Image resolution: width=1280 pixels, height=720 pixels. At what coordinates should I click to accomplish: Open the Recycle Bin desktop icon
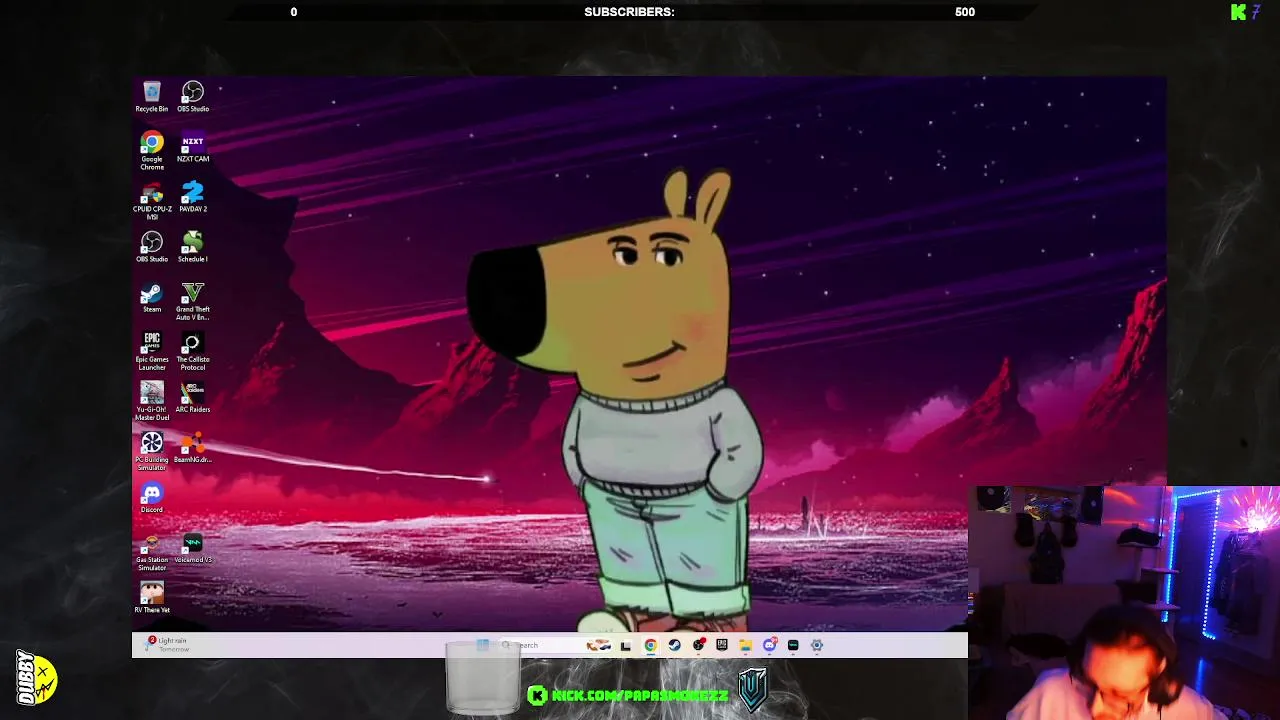click(x=152, y=97)
